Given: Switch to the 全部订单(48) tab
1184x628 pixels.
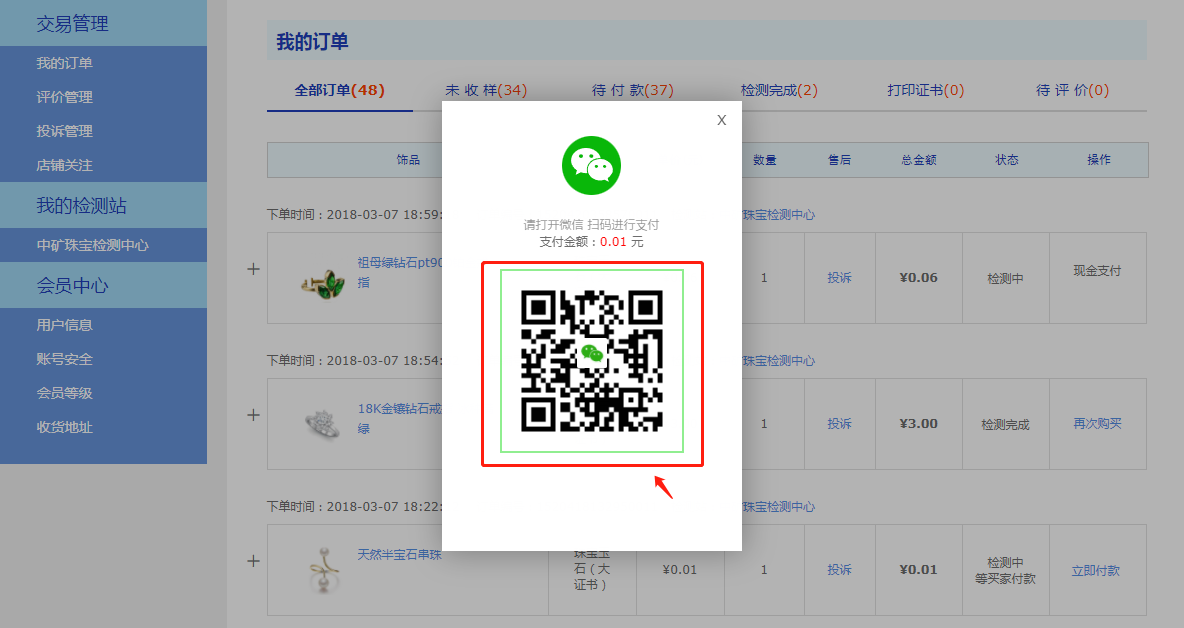Looking at the screenshot, I should 340,91.
